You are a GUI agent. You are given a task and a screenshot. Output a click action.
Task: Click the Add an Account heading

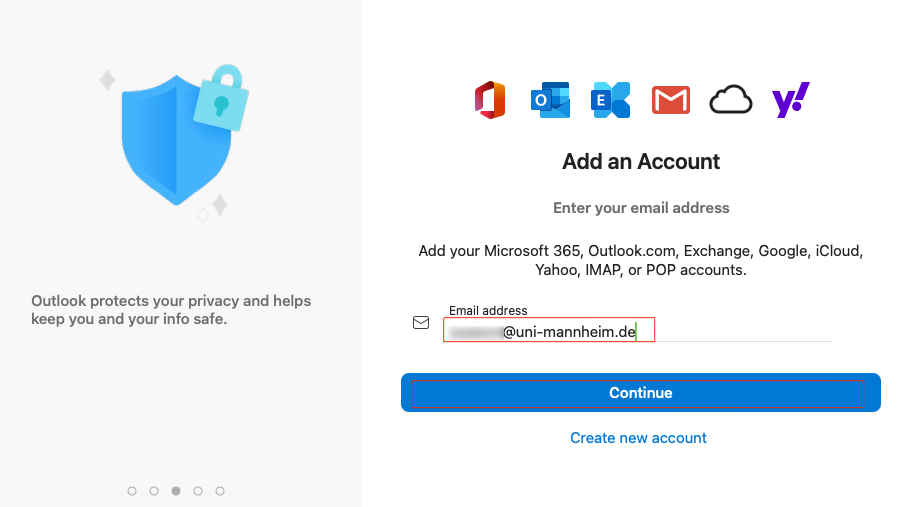(641, 162)
